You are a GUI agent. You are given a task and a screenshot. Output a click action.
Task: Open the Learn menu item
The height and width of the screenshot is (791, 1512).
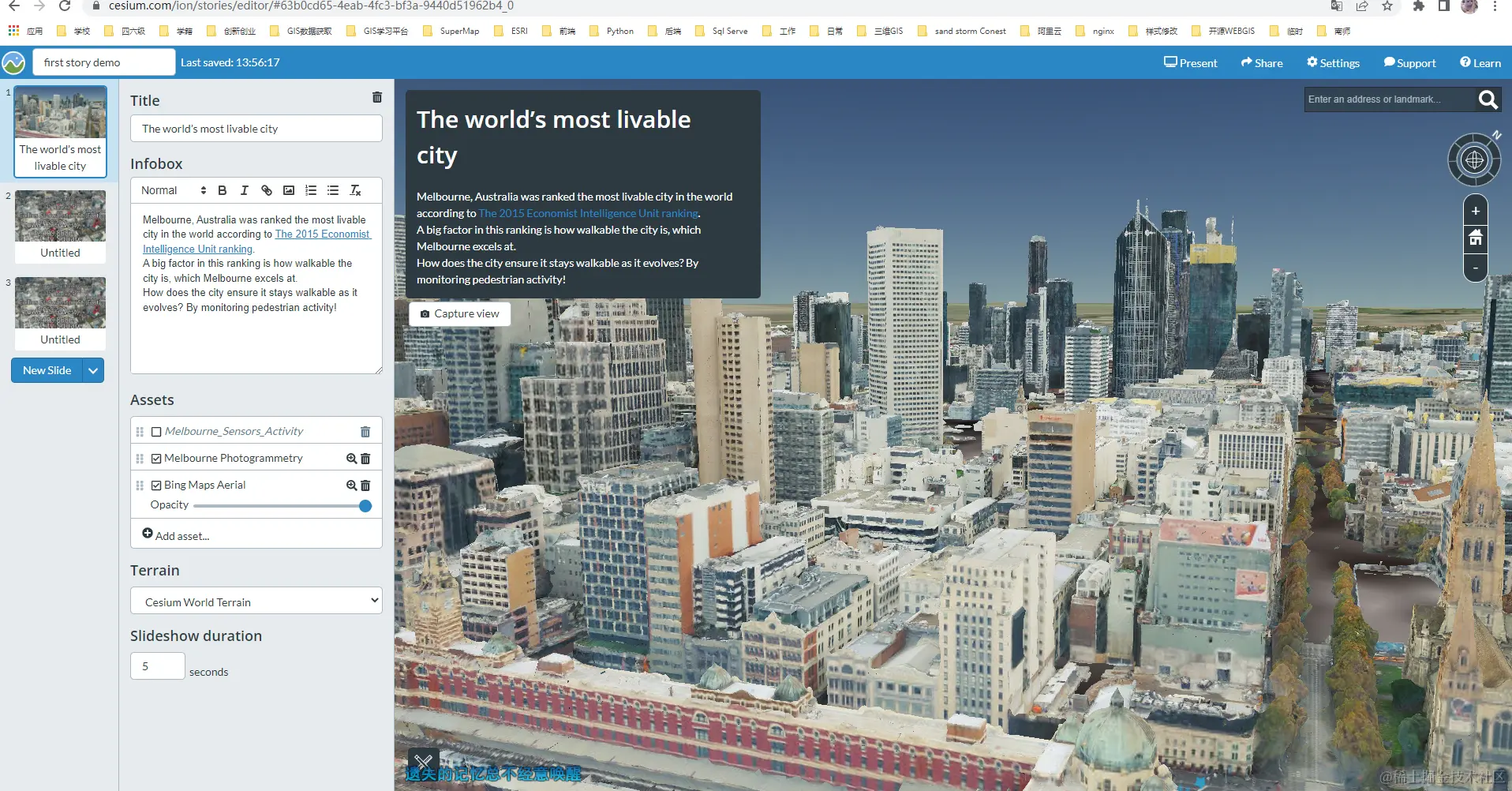pyautogui.click(x=1480, y=62)
